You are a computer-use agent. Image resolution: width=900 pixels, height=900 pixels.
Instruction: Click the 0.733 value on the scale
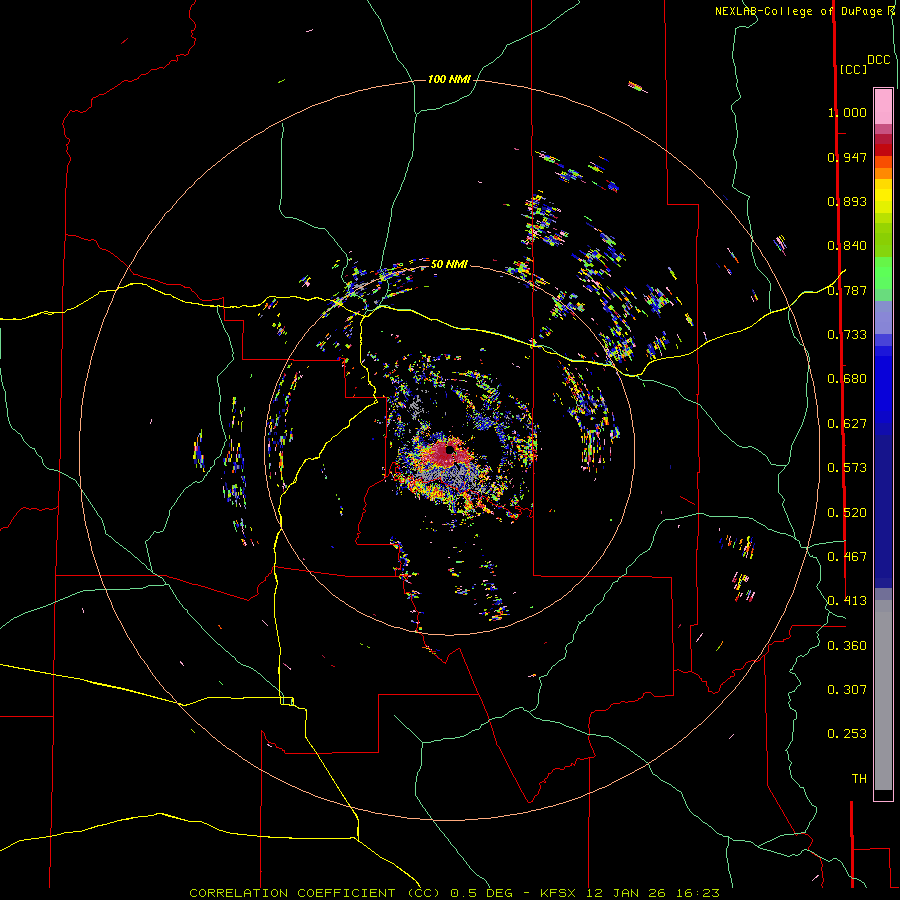(x=847, y=335)
